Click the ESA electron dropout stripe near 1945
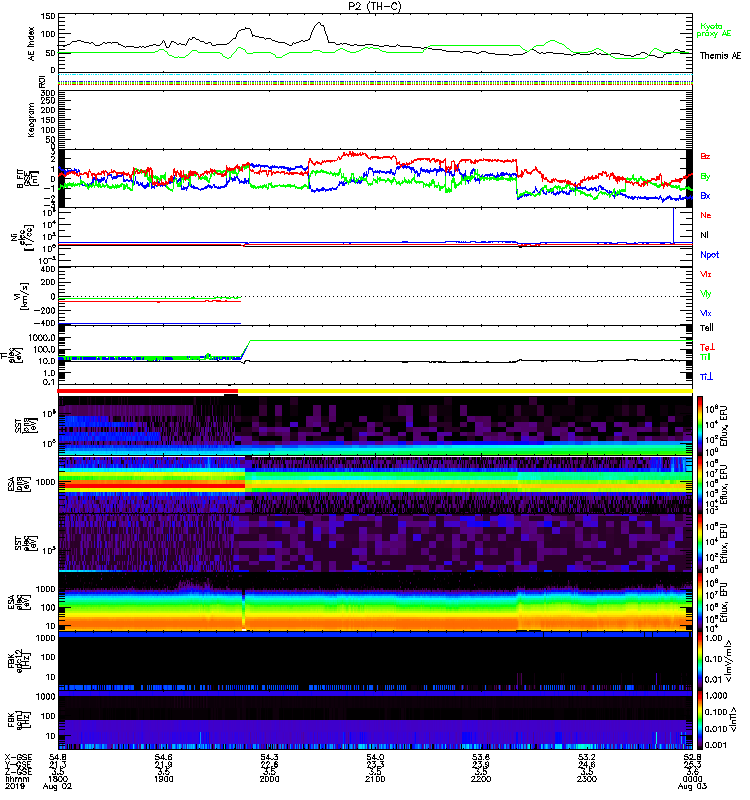The height and width of the screenshot is (800, 750). pyautogui.click(x=243, y=610)
